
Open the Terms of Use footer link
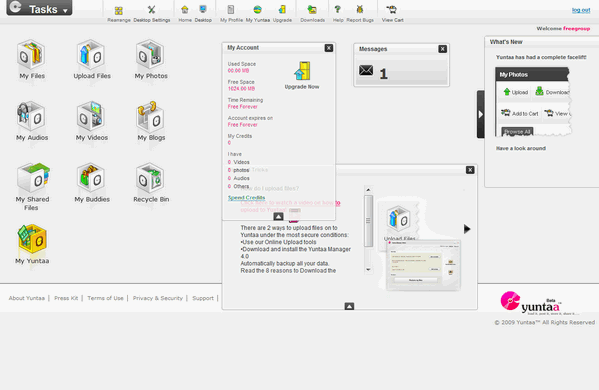pos(105,298)
